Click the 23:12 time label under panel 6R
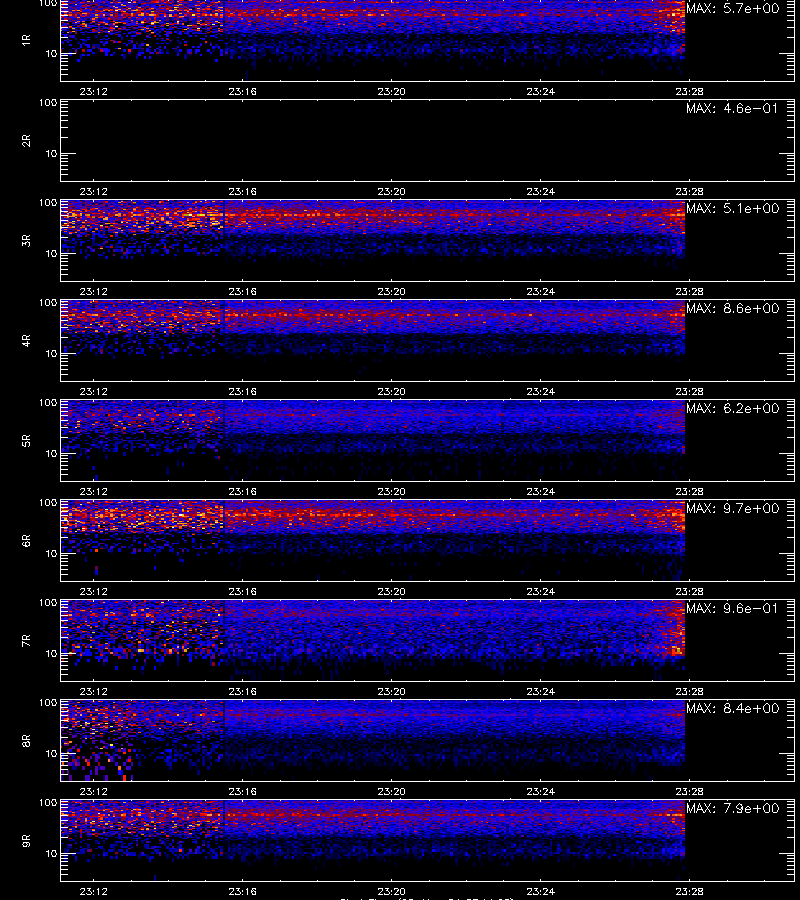The width and height of the screenshot is (800, 900). 94,591
